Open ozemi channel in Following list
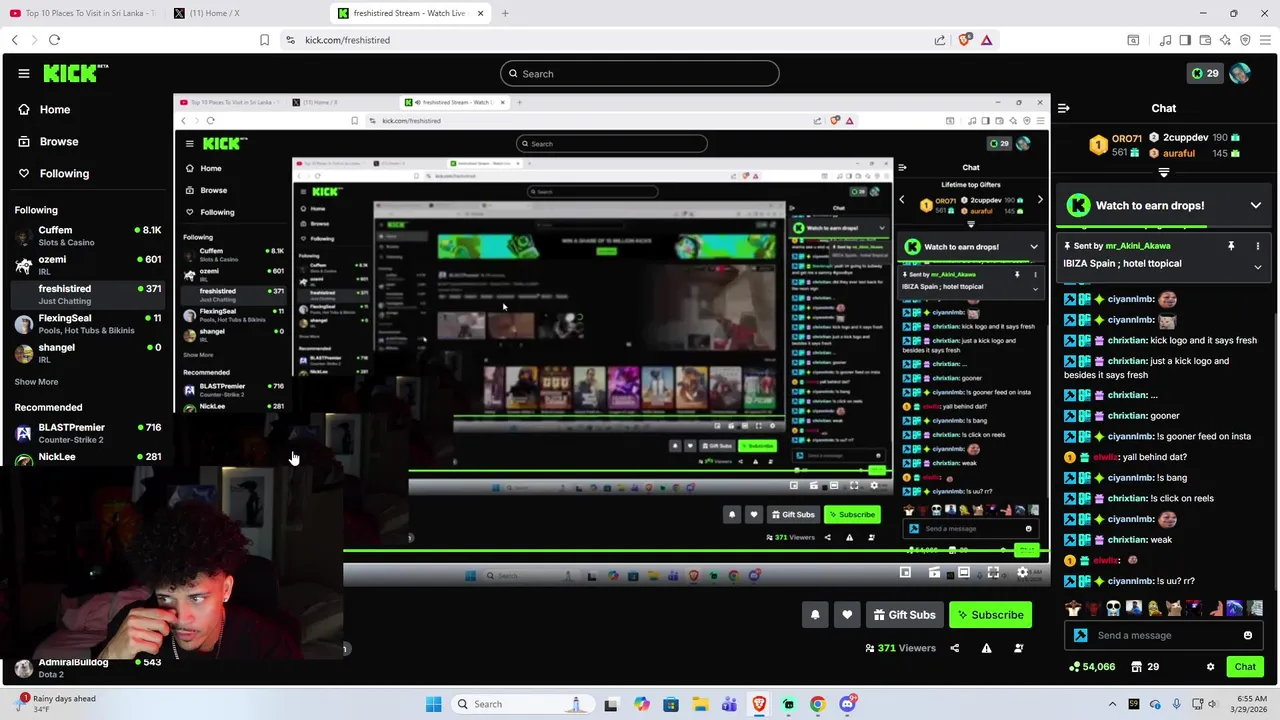The height and width of the screenshot is (720, 1280). coord(87,265)
